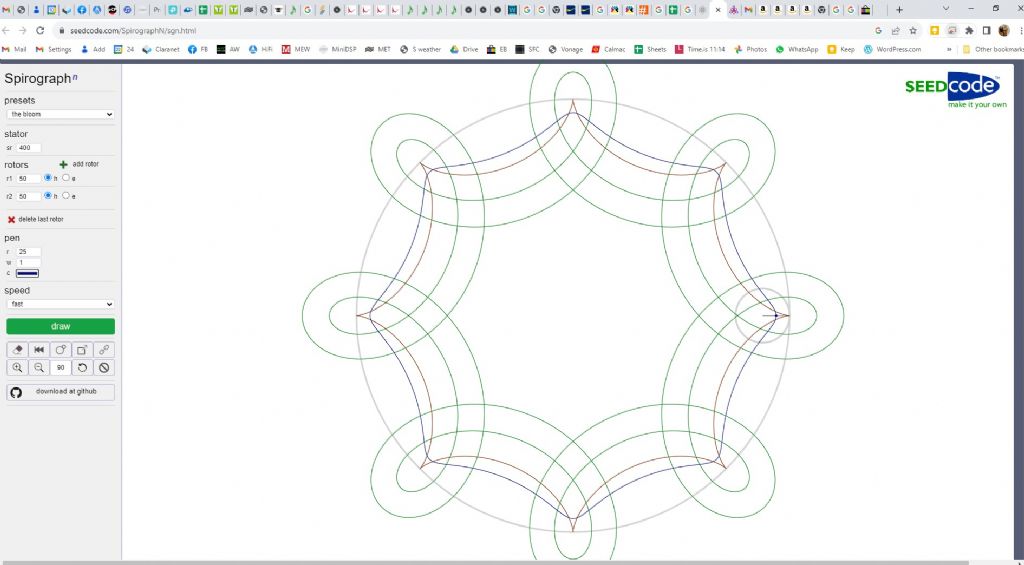The image size is (1024, 565).
Task: Click the reset rotation arrow icon
Action: [82, 368]
